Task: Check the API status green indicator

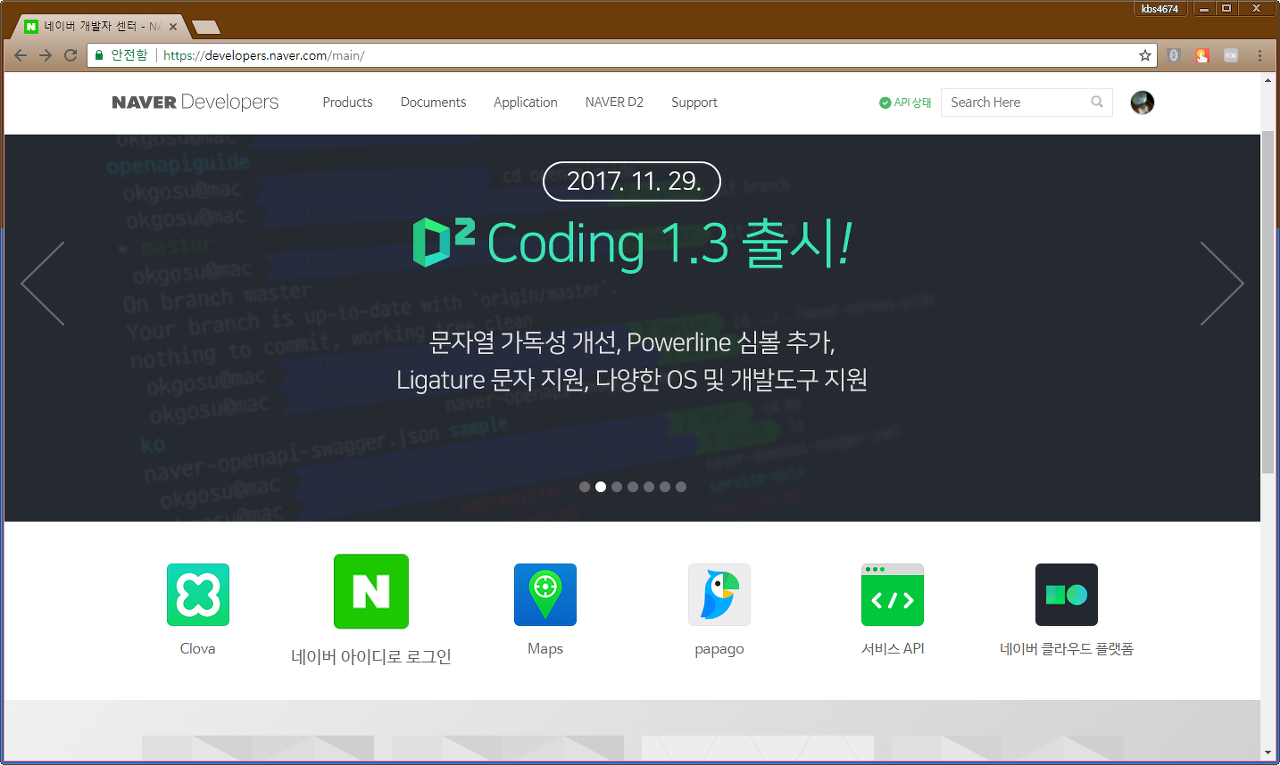Action: point(885,103)
